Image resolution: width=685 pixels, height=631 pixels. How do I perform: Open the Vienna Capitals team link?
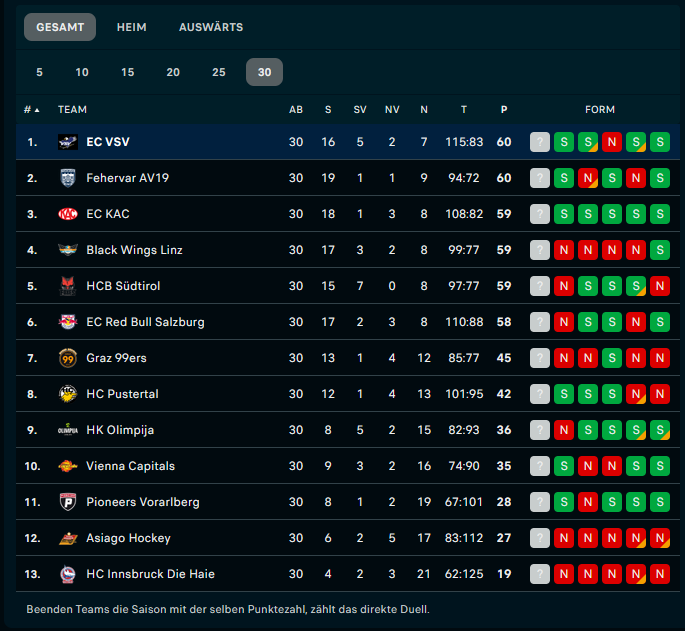pyautogui.click(x=130, y=466)
